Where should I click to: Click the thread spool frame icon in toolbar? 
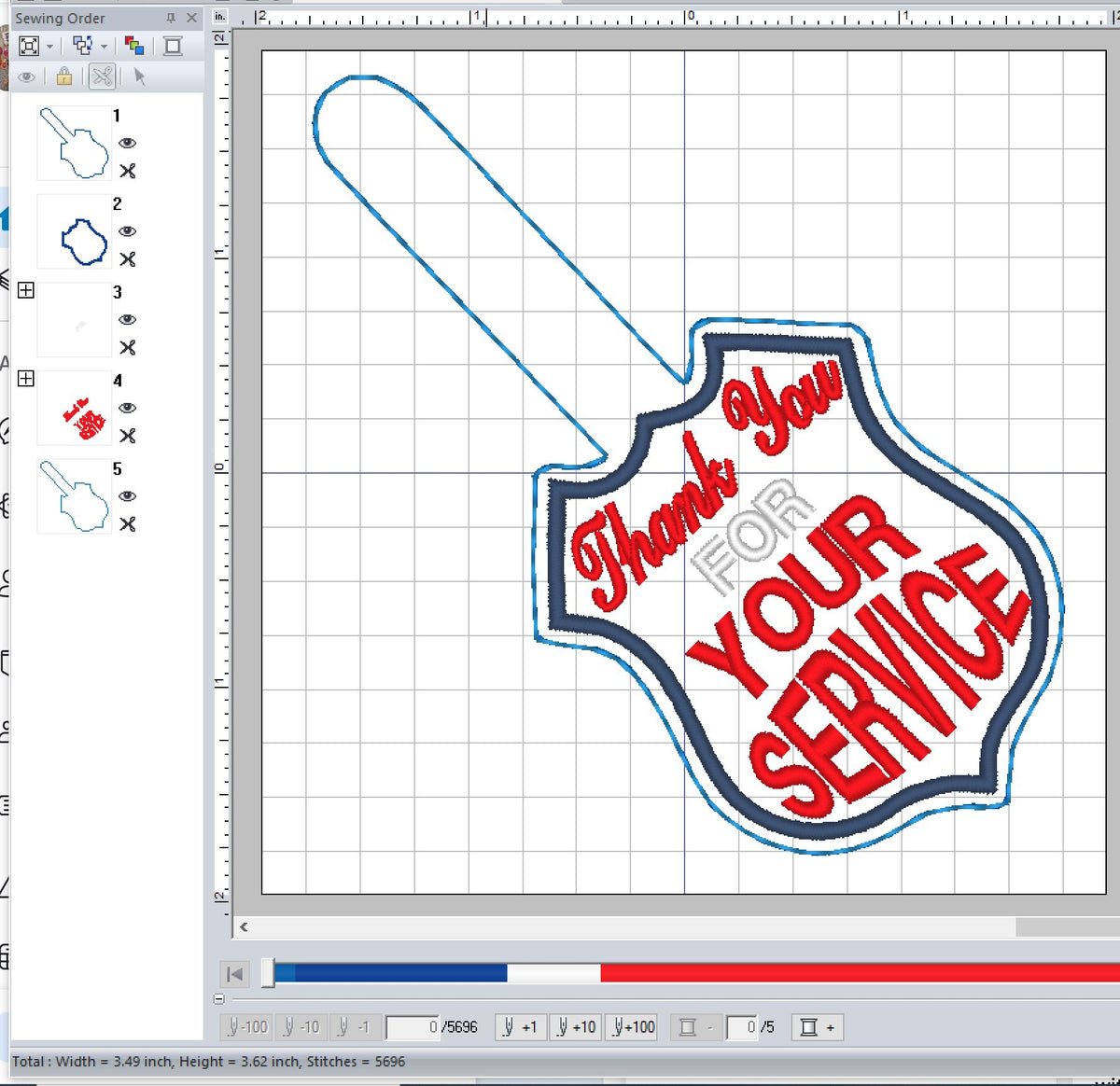click(173, 46)
